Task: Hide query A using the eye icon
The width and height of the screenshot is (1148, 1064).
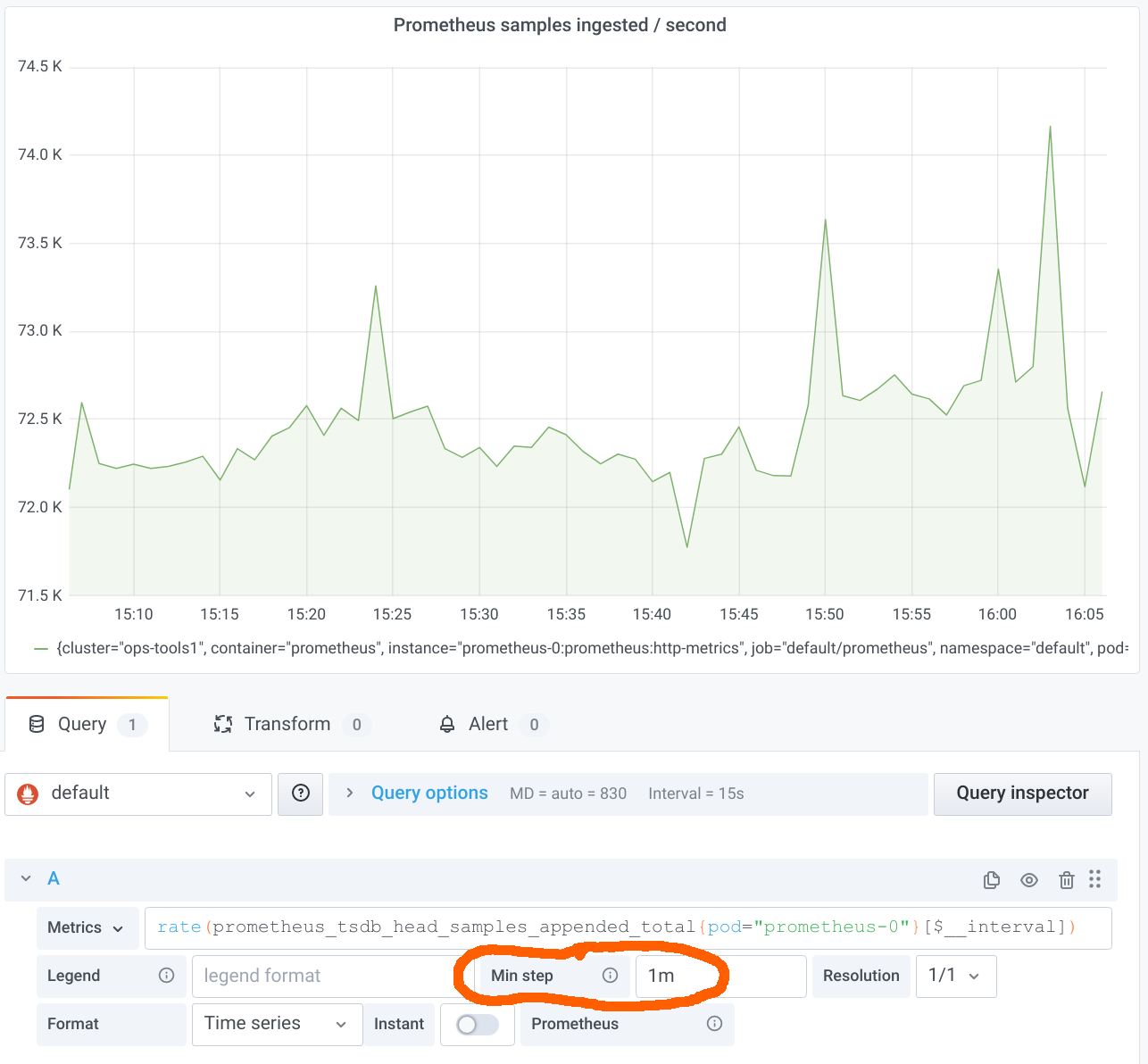Action: 1029,880
